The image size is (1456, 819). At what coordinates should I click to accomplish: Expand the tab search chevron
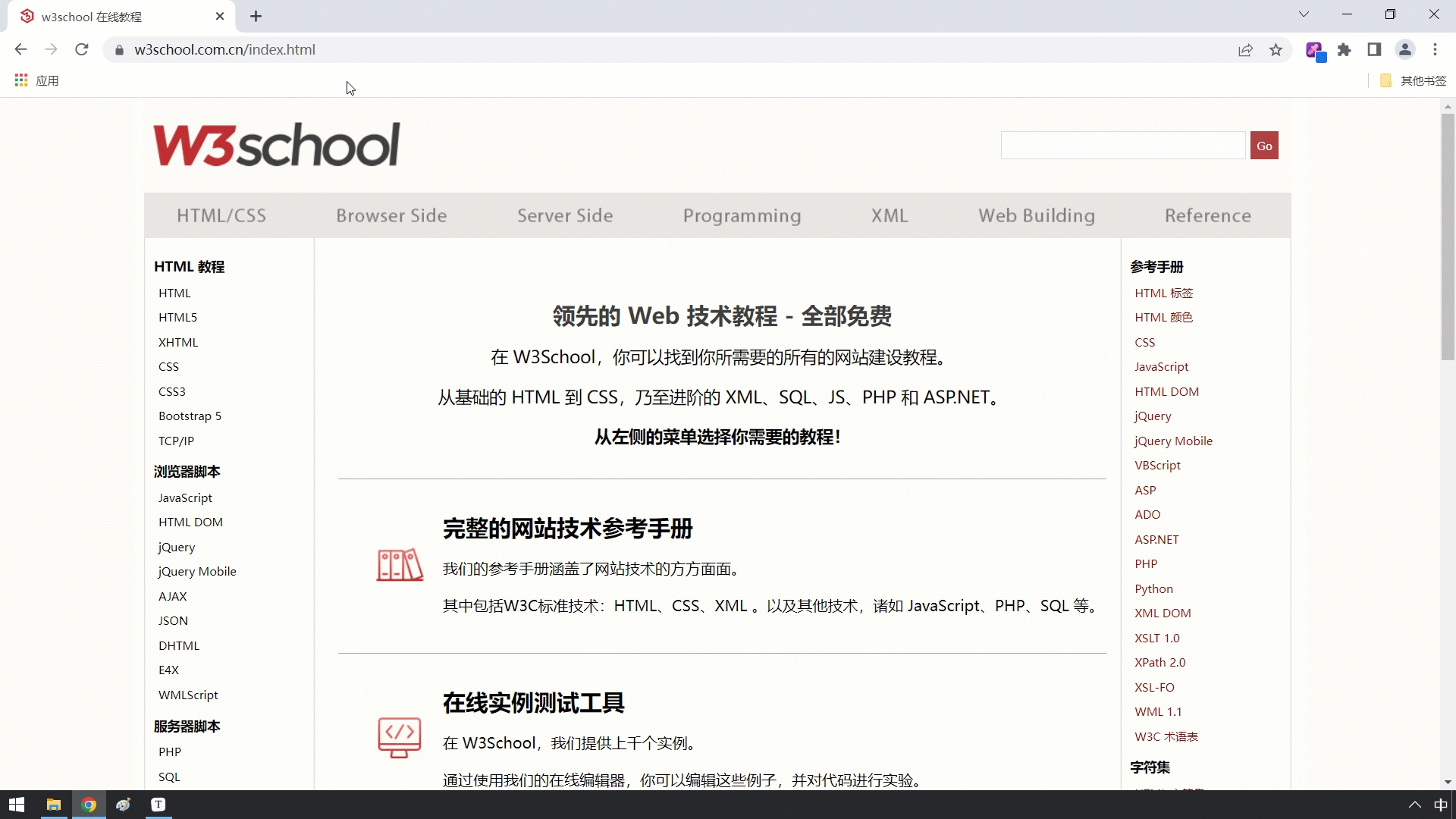pos(1304,14)
